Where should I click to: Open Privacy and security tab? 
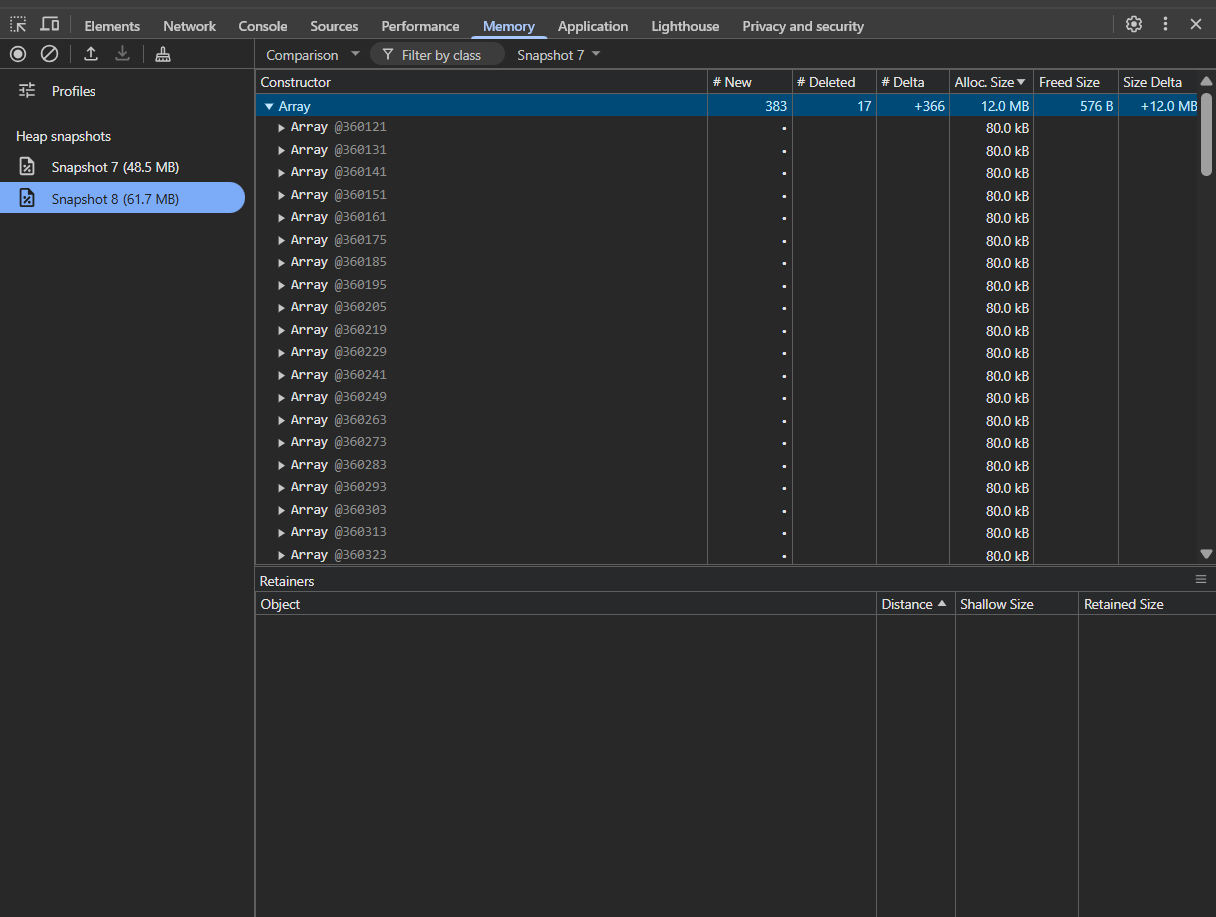[803, 26]
